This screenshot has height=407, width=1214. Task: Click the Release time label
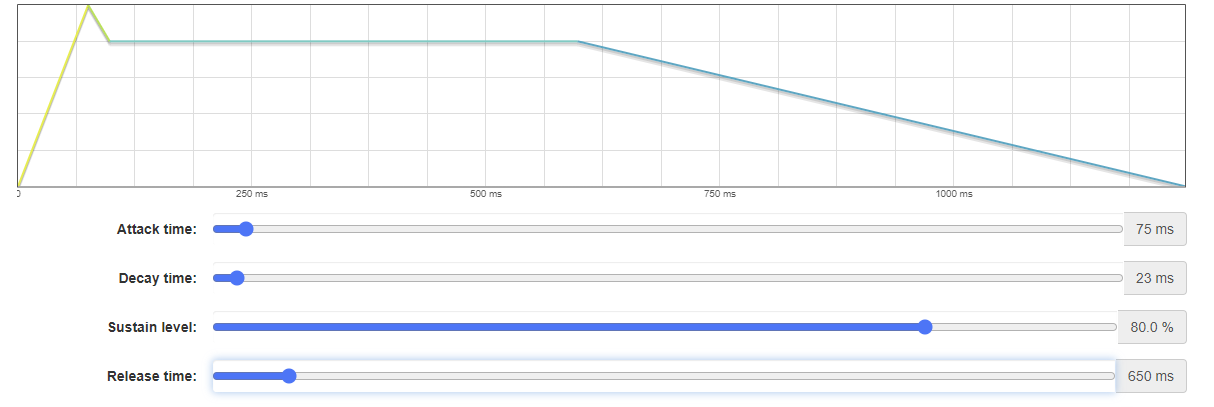coord(152,376)
